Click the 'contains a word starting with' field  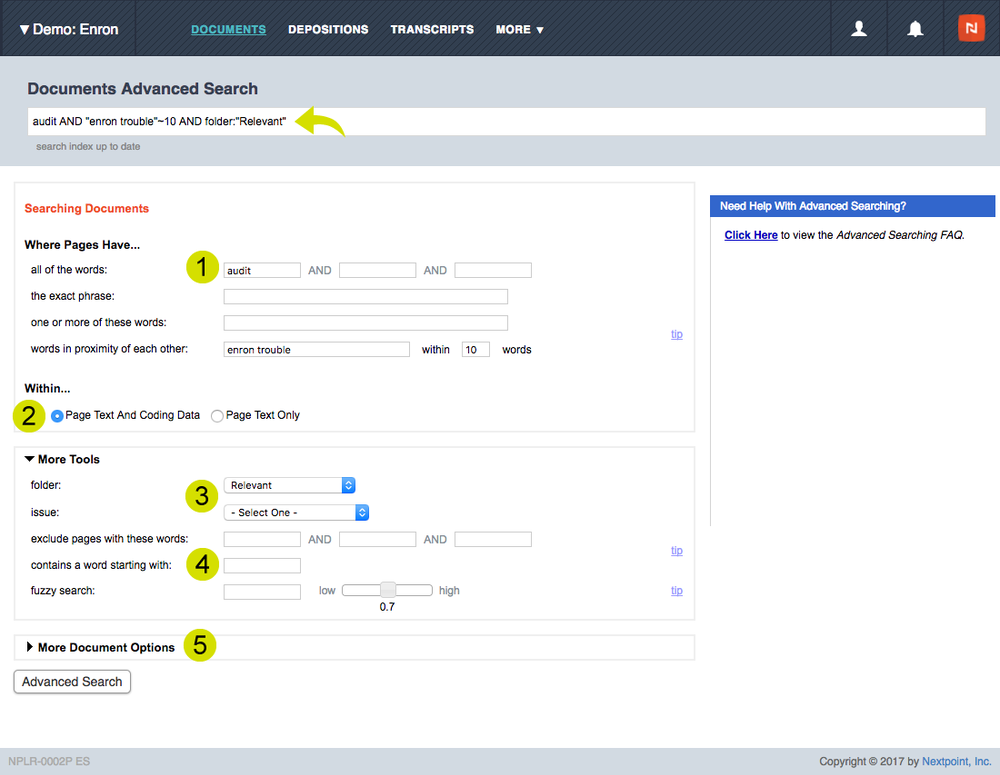pyautogui.click(x=262, y=566)
